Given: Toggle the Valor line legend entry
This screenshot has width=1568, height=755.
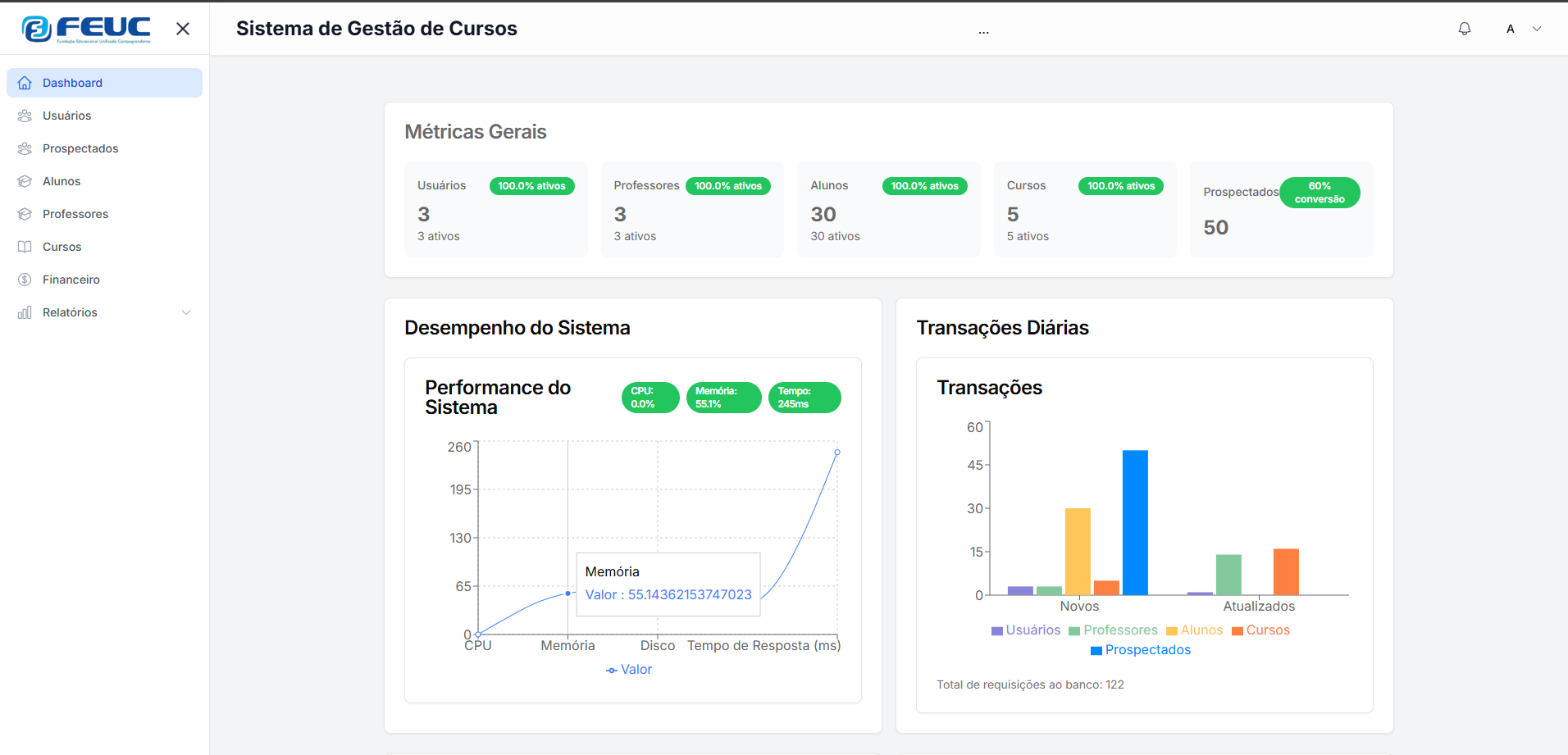Looking at the screenshot, I should (x=629, y=670).
